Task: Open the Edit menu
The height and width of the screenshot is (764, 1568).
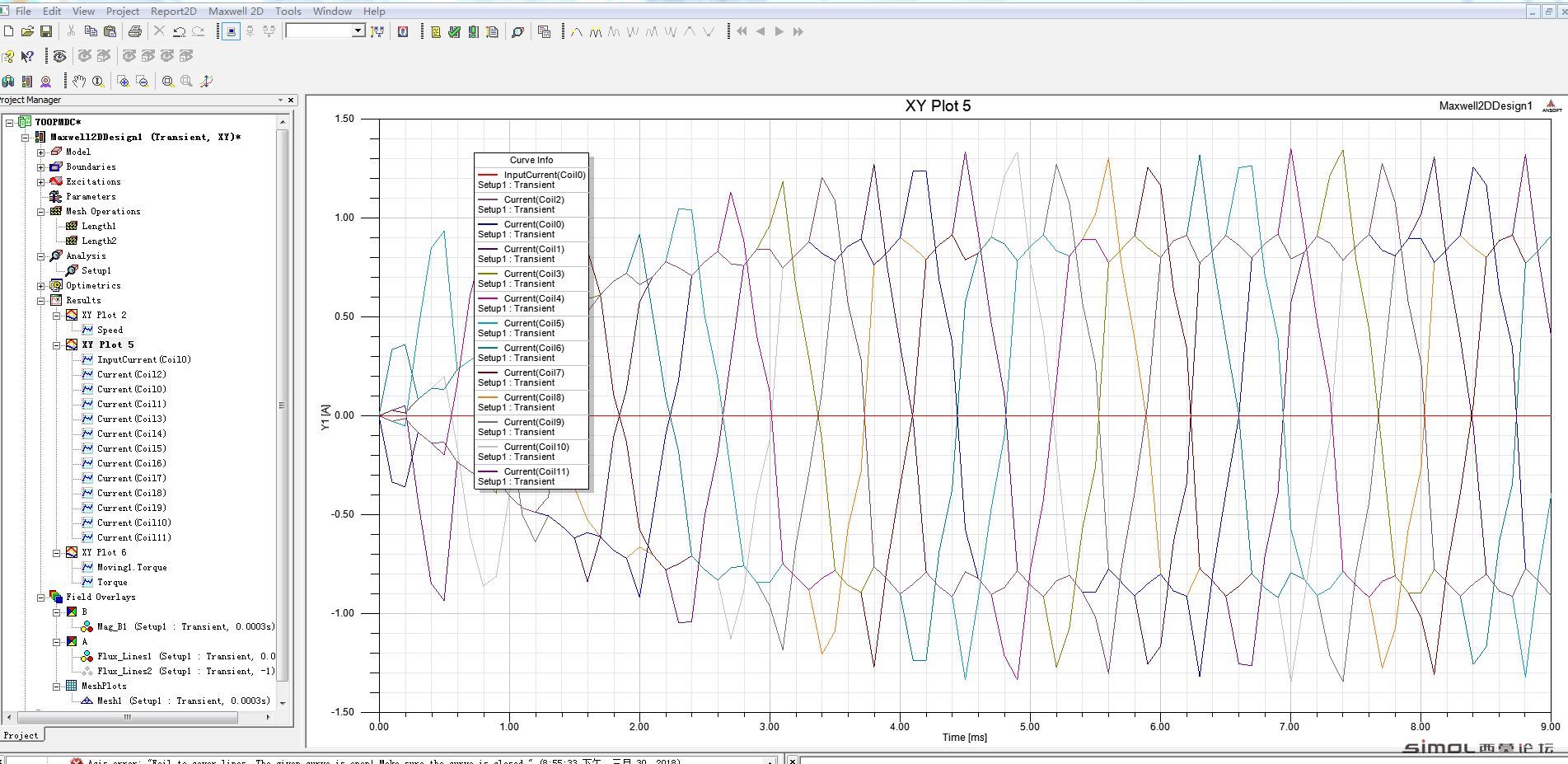Action: click(x=52, y=11)
